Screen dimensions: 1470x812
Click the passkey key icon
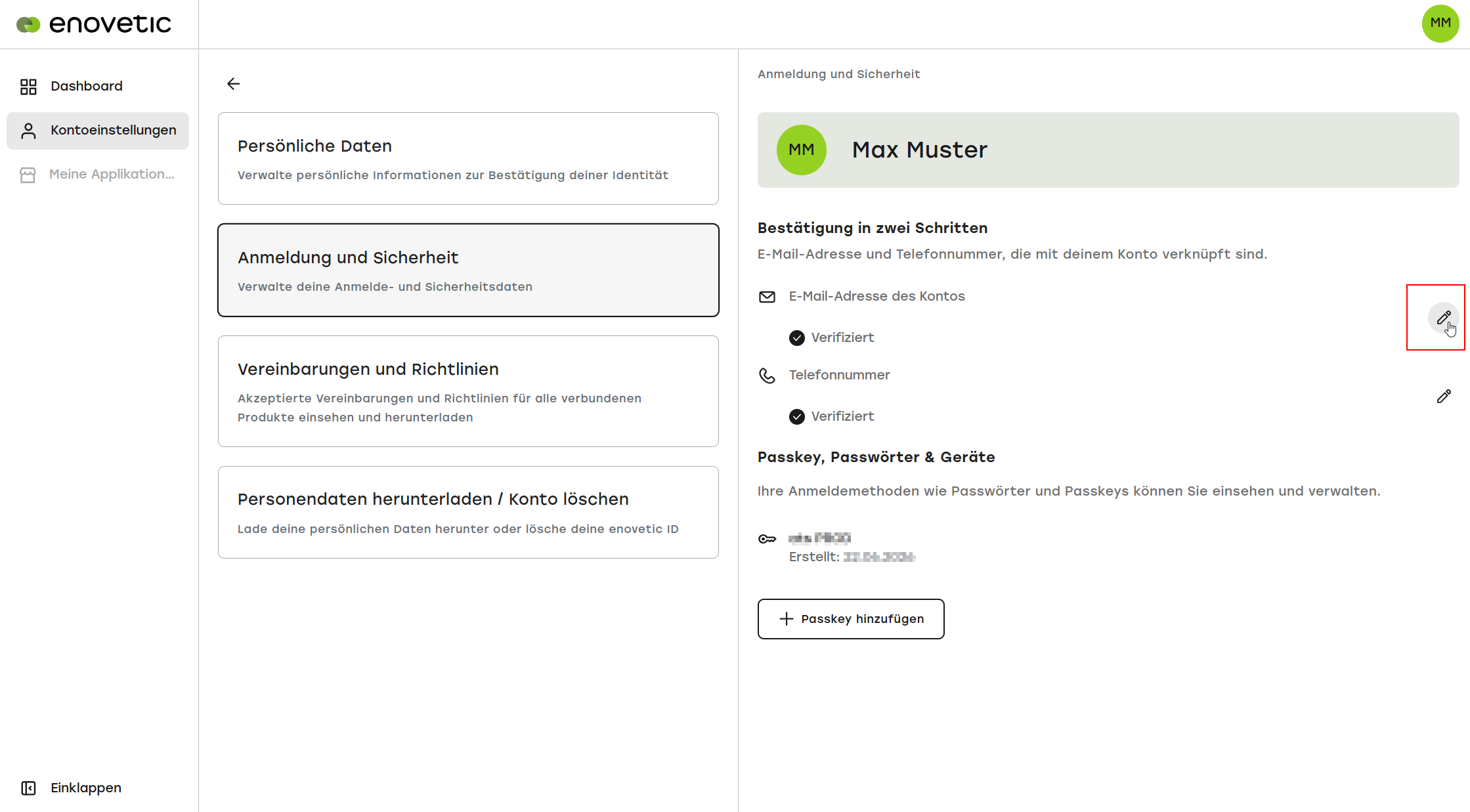pyautogui.click(x=767, y=539)
